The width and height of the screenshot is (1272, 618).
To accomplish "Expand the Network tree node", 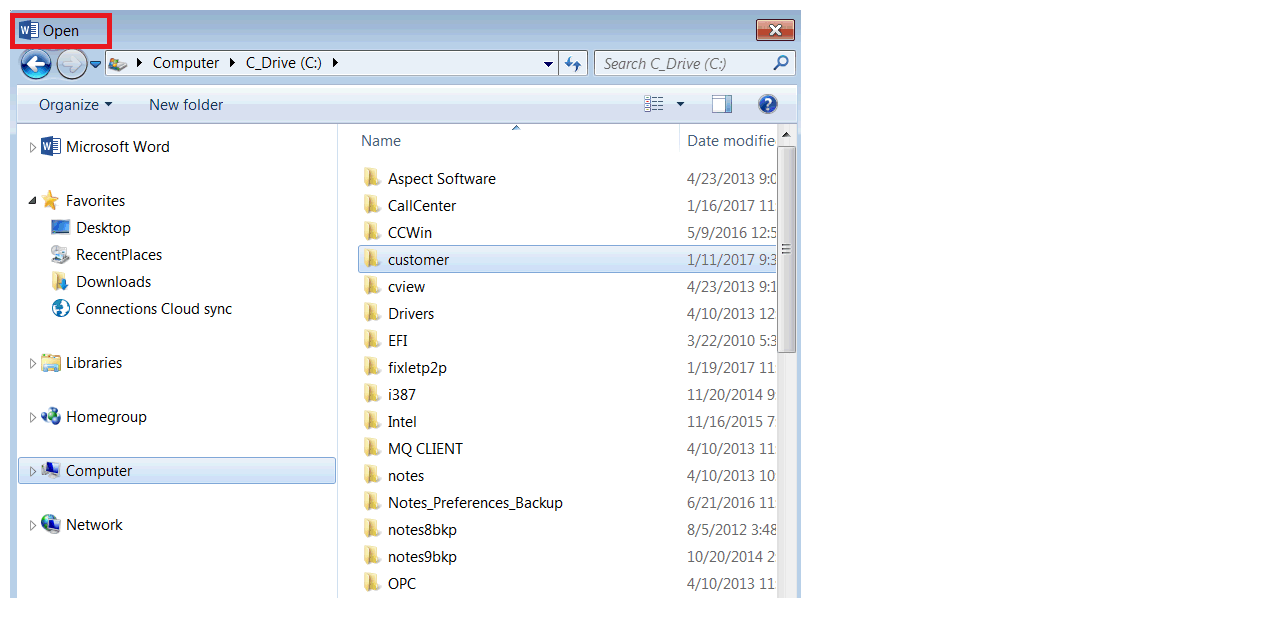I will (x=32, y=526).
